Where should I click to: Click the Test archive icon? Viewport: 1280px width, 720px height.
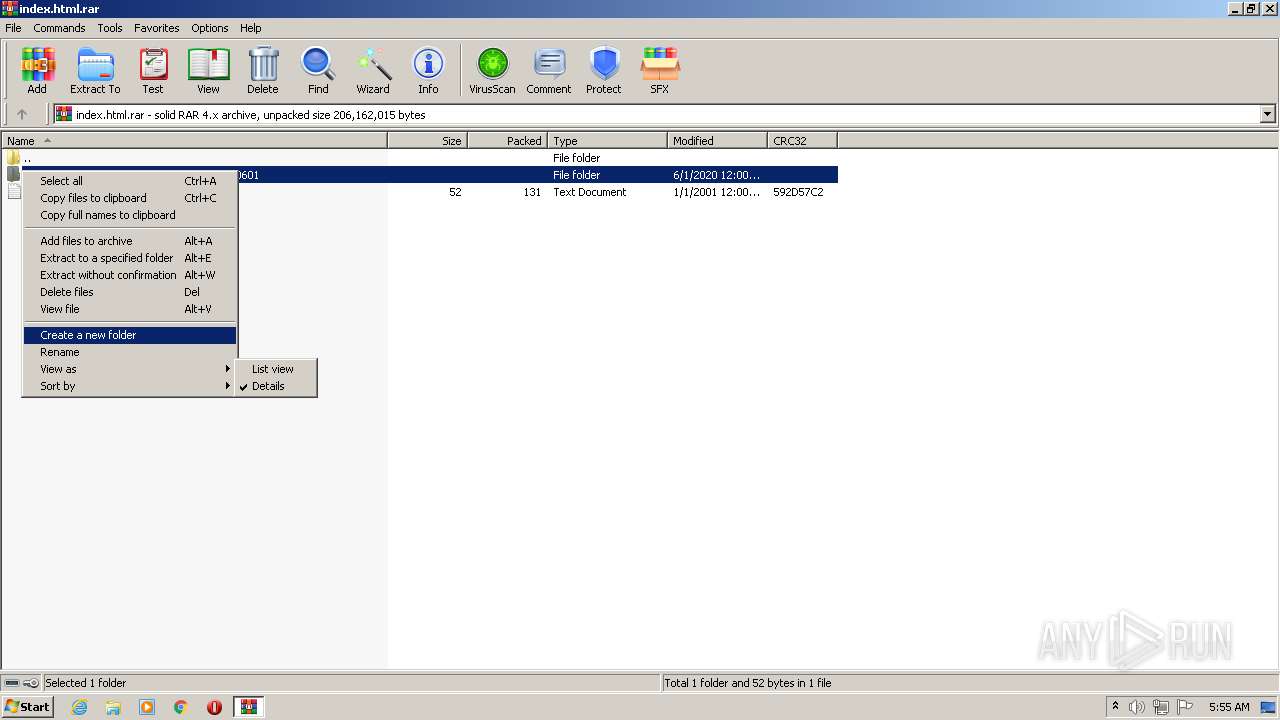click(x=153, y=71)
